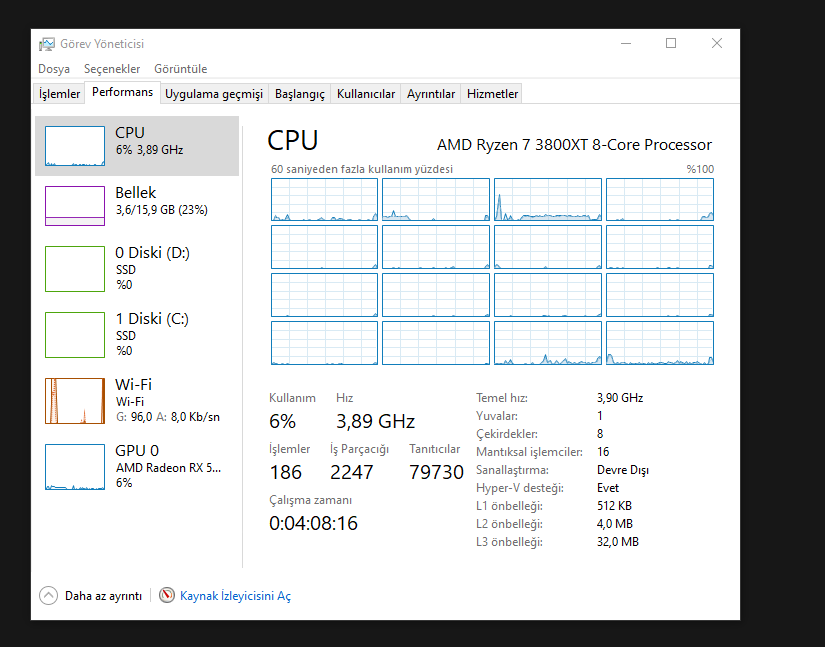Open the Dosya menu

click(54, 69)
